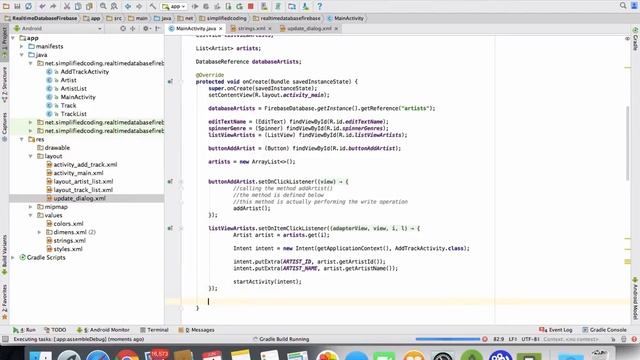This screenshot has height=360, width=640.
Task: Open colors.xml in the values folder
Action: point(68,224)
